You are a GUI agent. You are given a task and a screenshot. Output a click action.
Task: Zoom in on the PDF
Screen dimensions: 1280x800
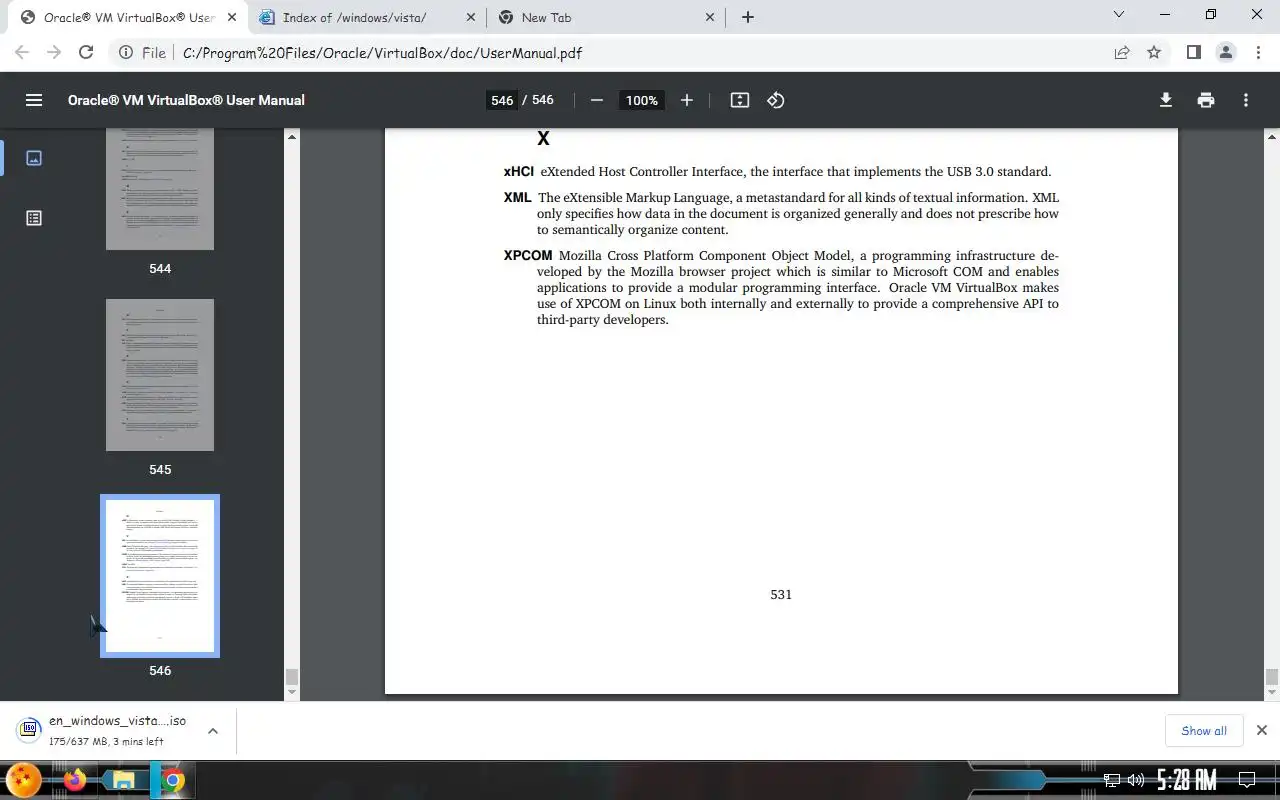tap(687, 100)
